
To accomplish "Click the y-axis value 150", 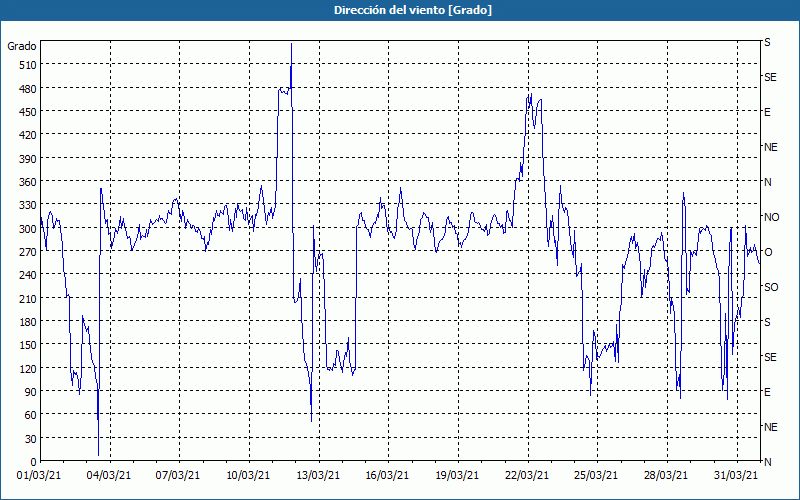I will click(27, 345).
